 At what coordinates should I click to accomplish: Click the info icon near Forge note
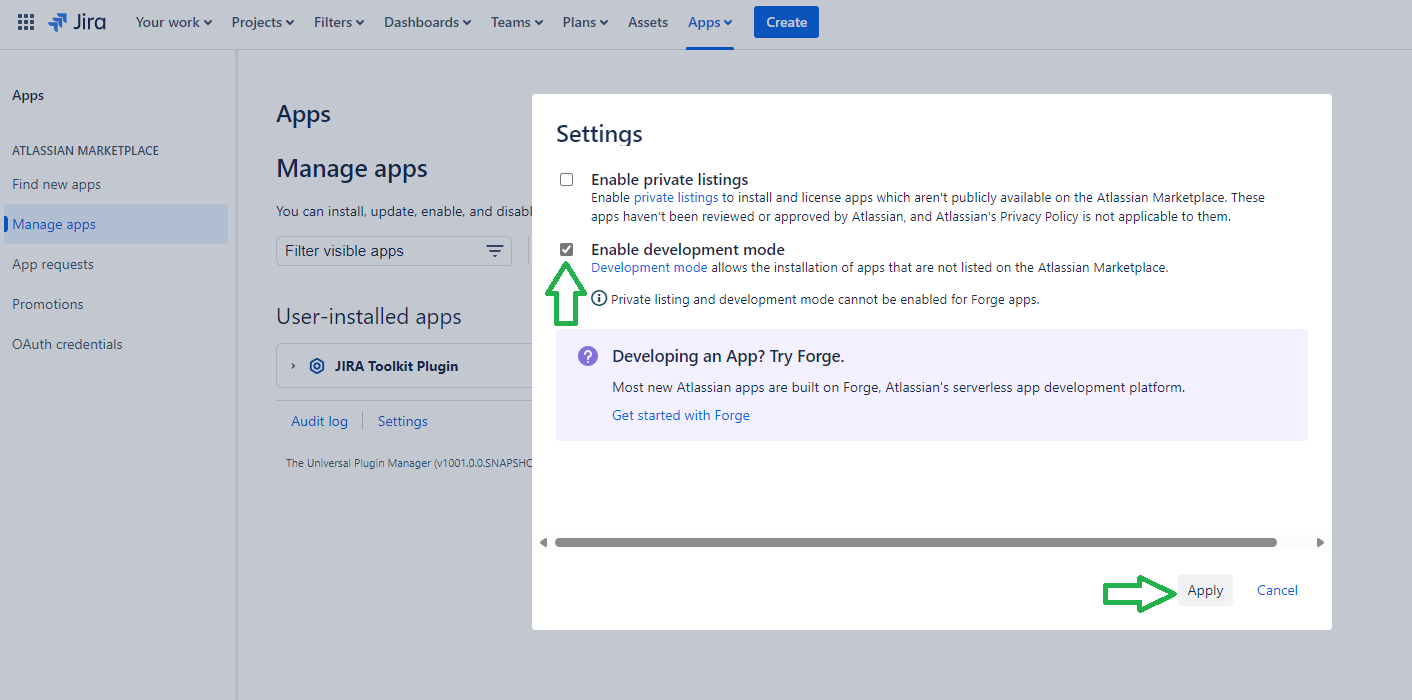(599, 298)
